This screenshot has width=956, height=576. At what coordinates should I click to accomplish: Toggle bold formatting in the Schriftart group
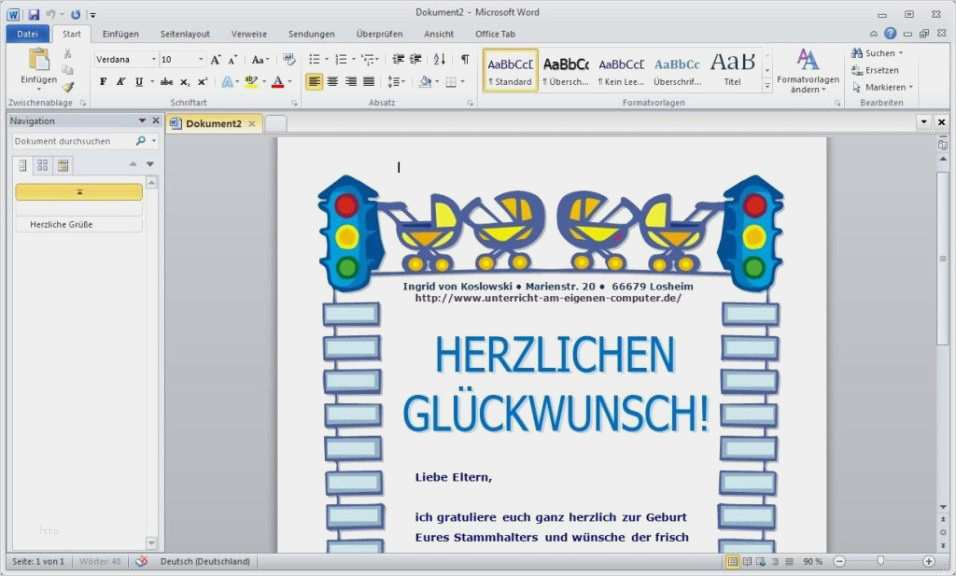click(x=103, y=82)
